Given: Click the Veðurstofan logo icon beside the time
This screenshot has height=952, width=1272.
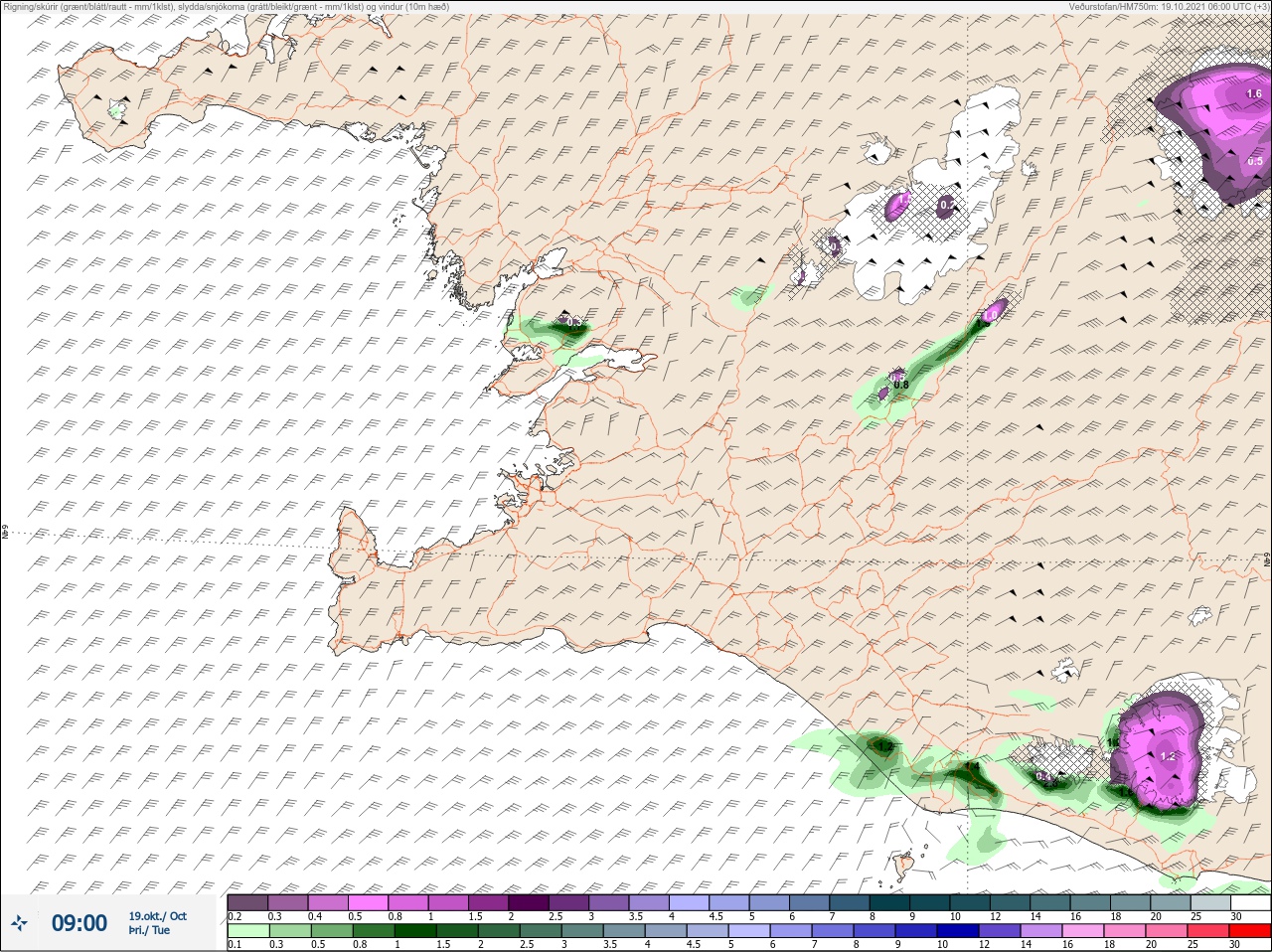Looking at the screenshot, I should pyautogui.click(x=21, y=923).
